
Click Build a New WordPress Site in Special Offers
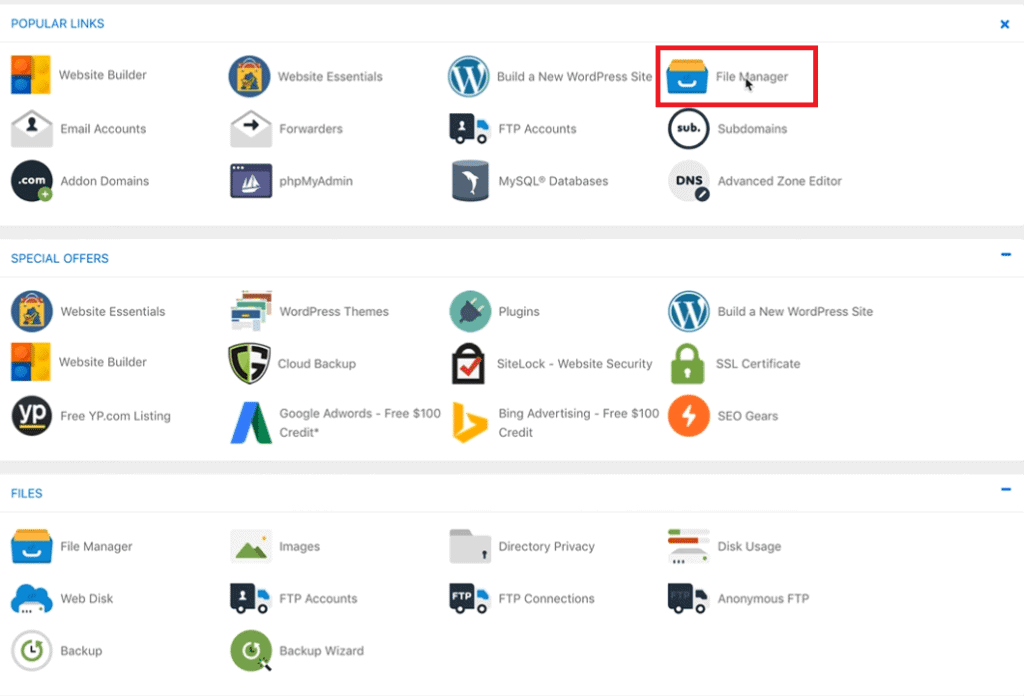795,311
